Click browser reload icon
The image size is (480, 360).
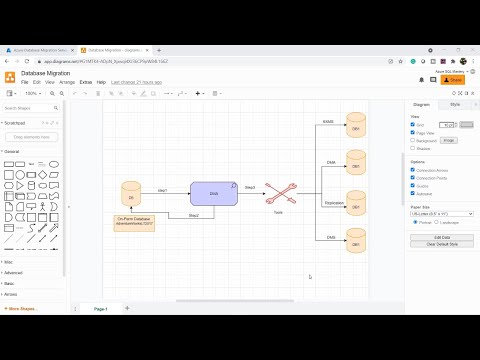point(27,61)
